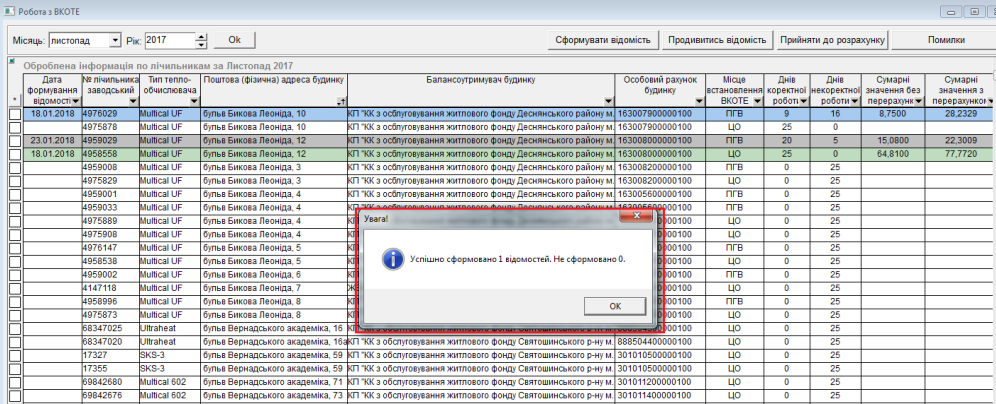Viewport: 996px width, 404px height.
Task: Confirm the message with the OK button
Action: coord(615,305)
